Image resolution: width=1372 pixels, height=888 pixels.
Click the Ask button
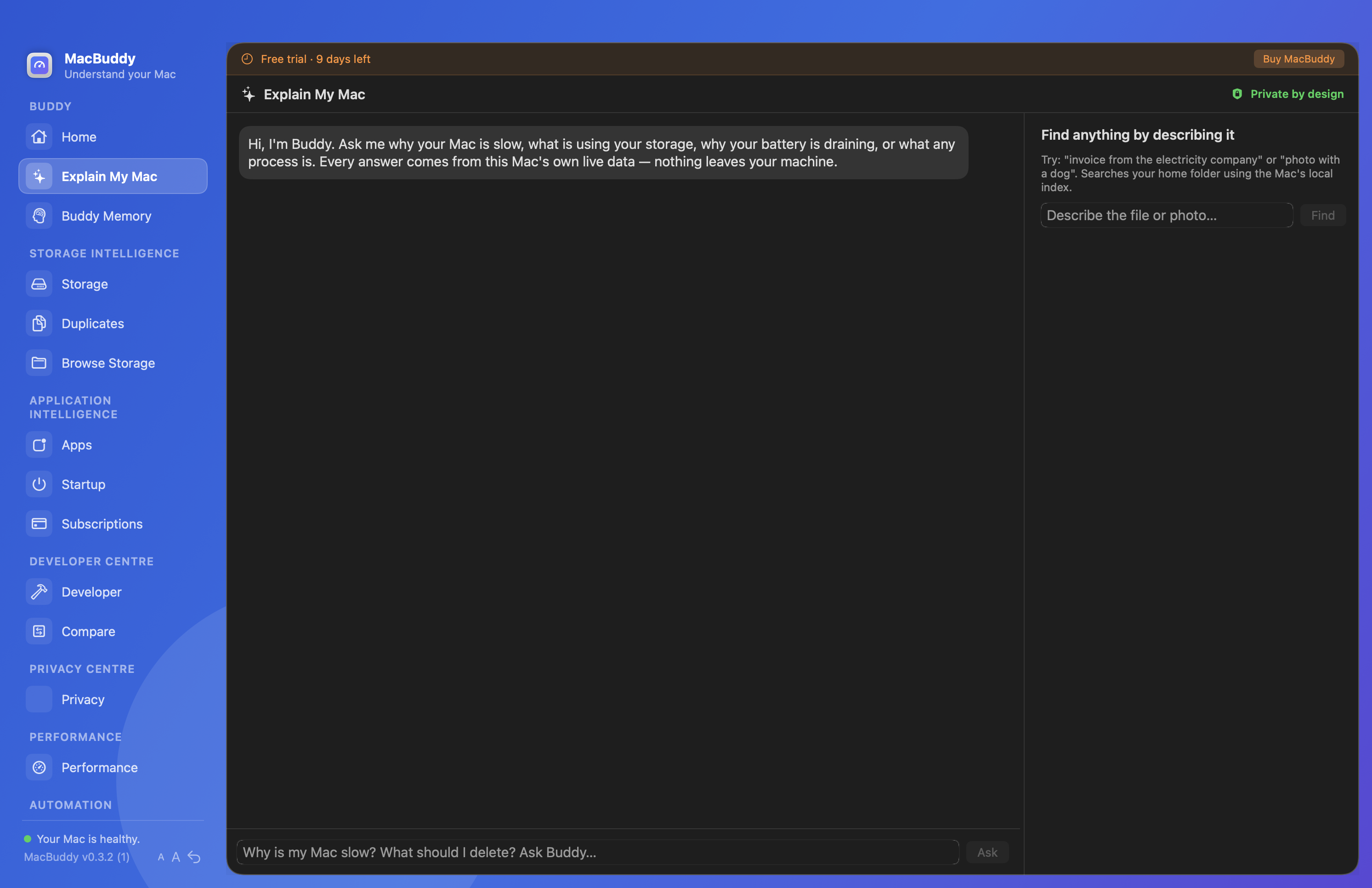pos(987,852)
